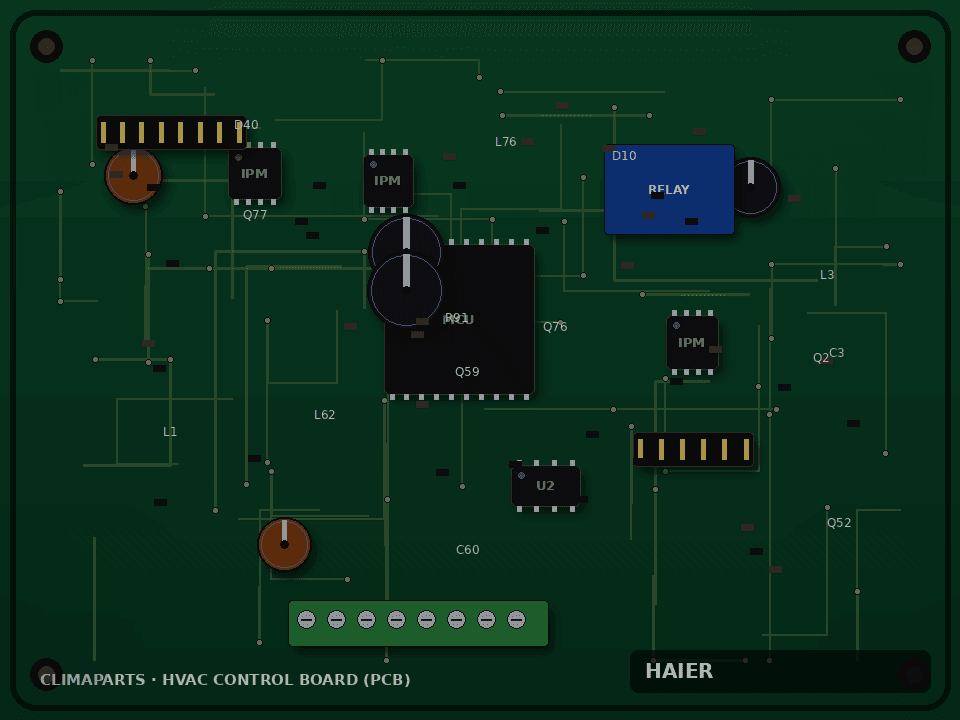The height and width of the screenshot is (720, 960).
Task: Select the brown capacitor under the eight-pin header
Action: (x=133, y=176)
